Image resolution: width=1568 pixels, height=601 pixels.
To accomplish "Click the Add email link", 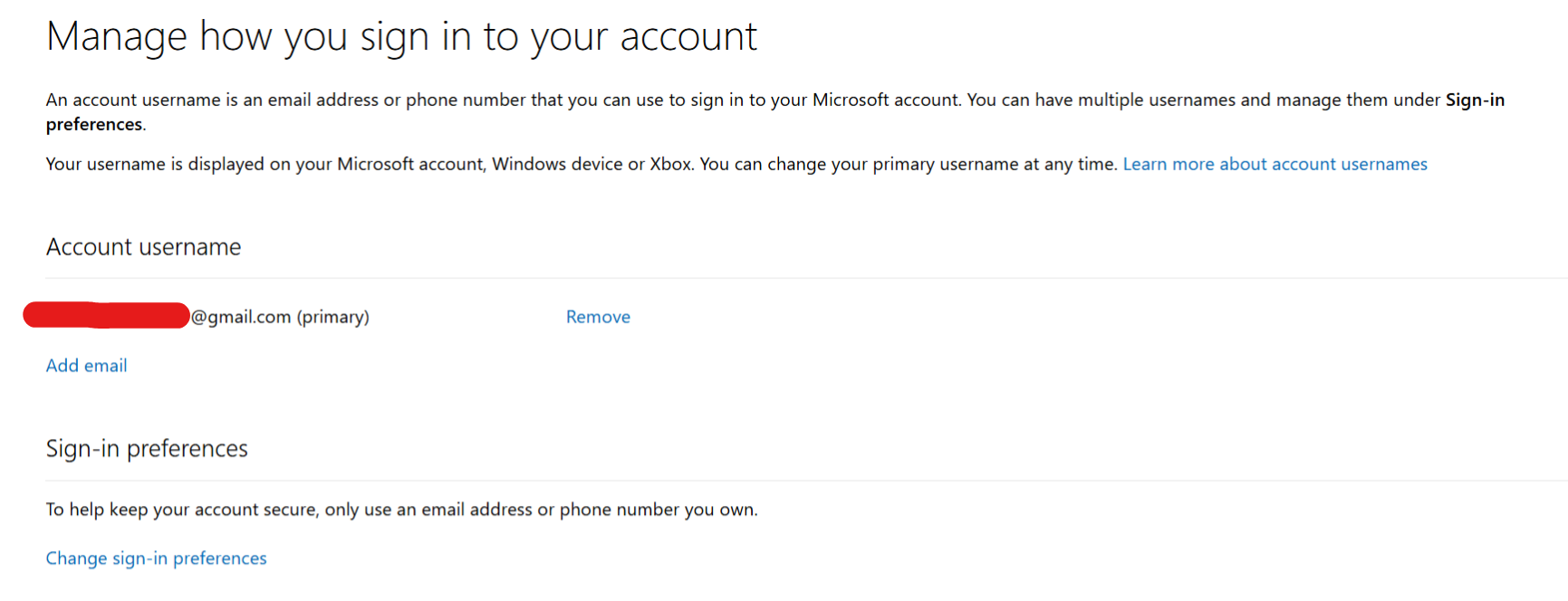I will point(87,366).
